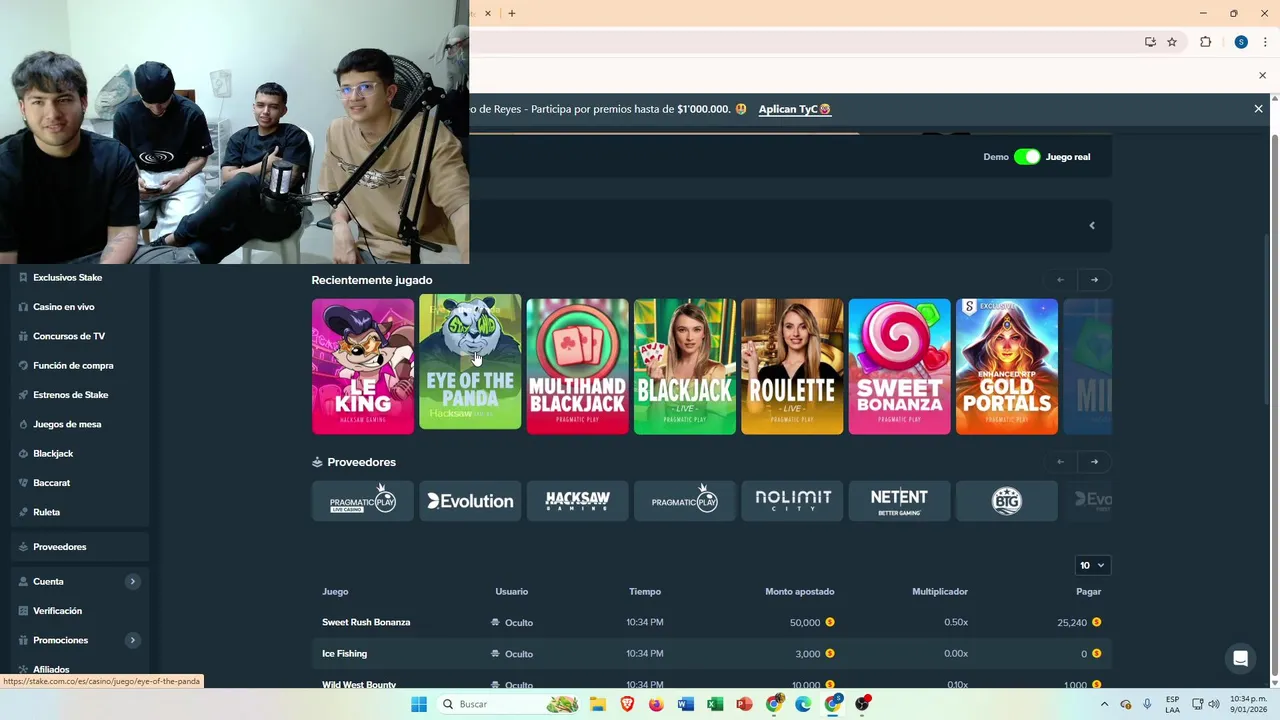
Task: Click the Aplican TyC link
Action: (x=795, y=109)
